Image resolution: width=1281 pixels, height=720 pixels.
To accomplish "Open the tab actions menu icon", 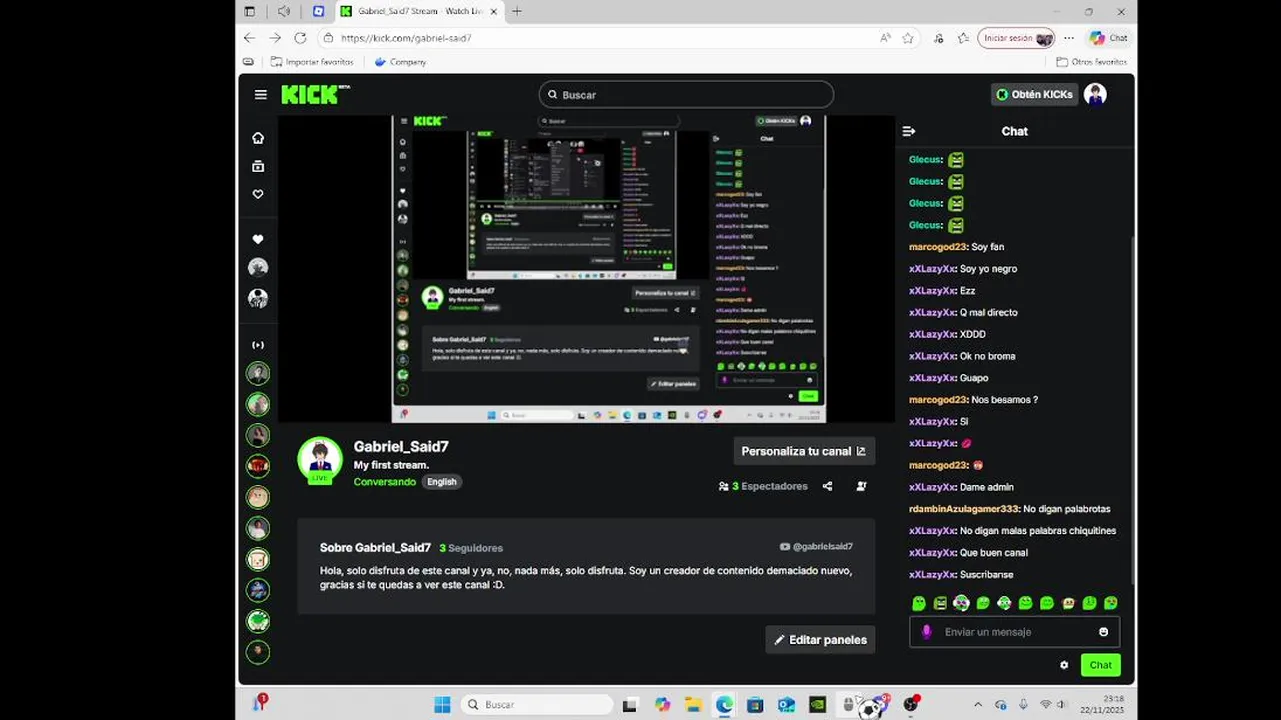I will (250, 11).
